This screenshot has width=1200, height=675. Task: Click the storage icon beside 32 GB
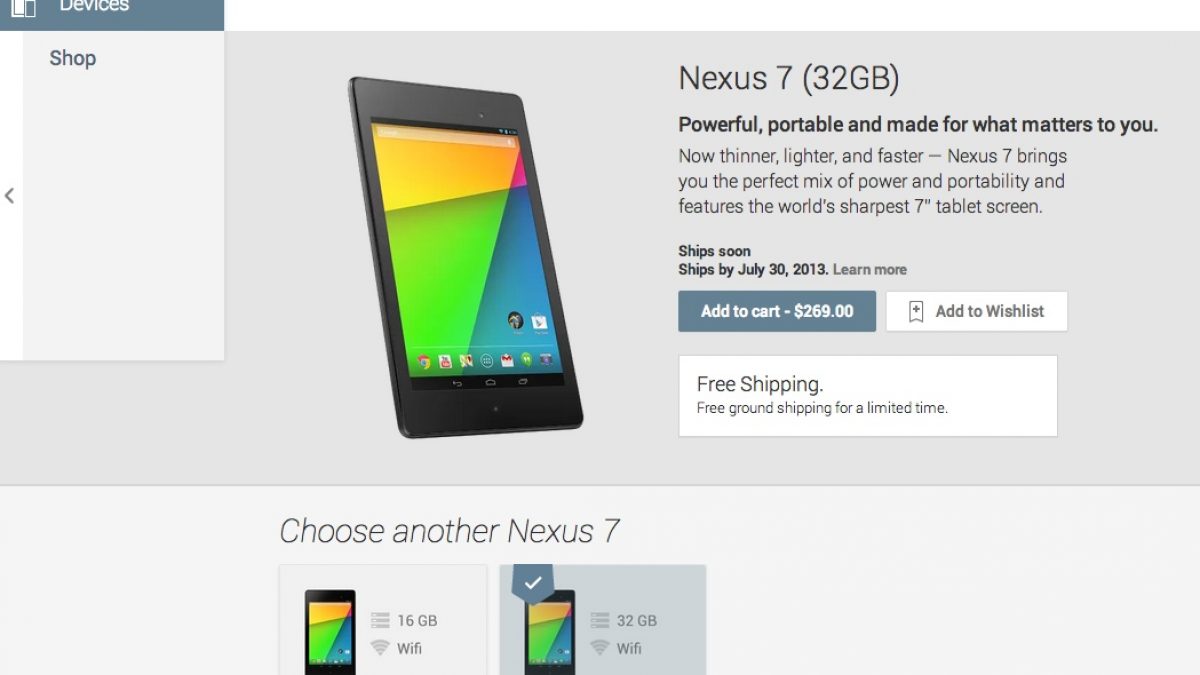600,620
